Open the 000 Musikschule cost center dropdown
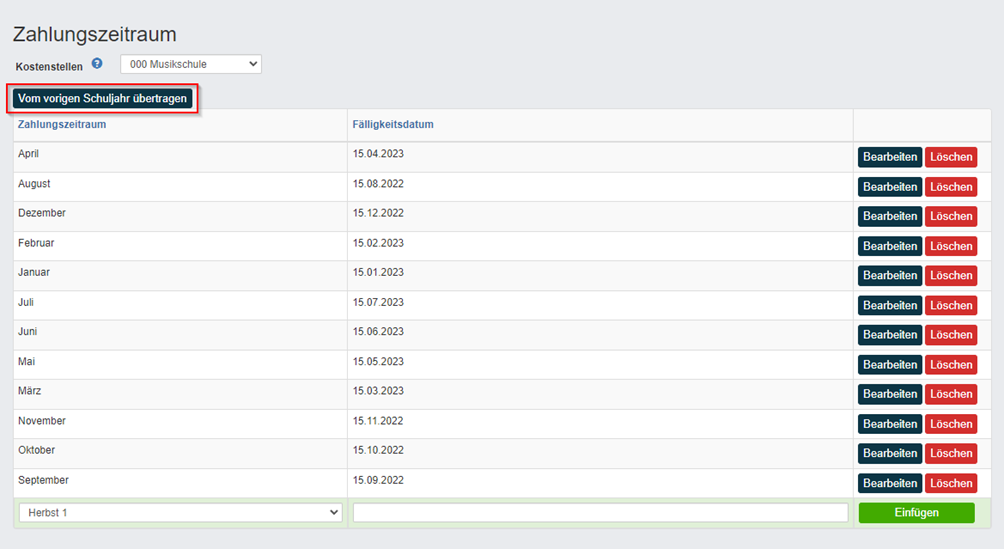Viewport: 1004px width, 549px height. [x=191, y=64]
